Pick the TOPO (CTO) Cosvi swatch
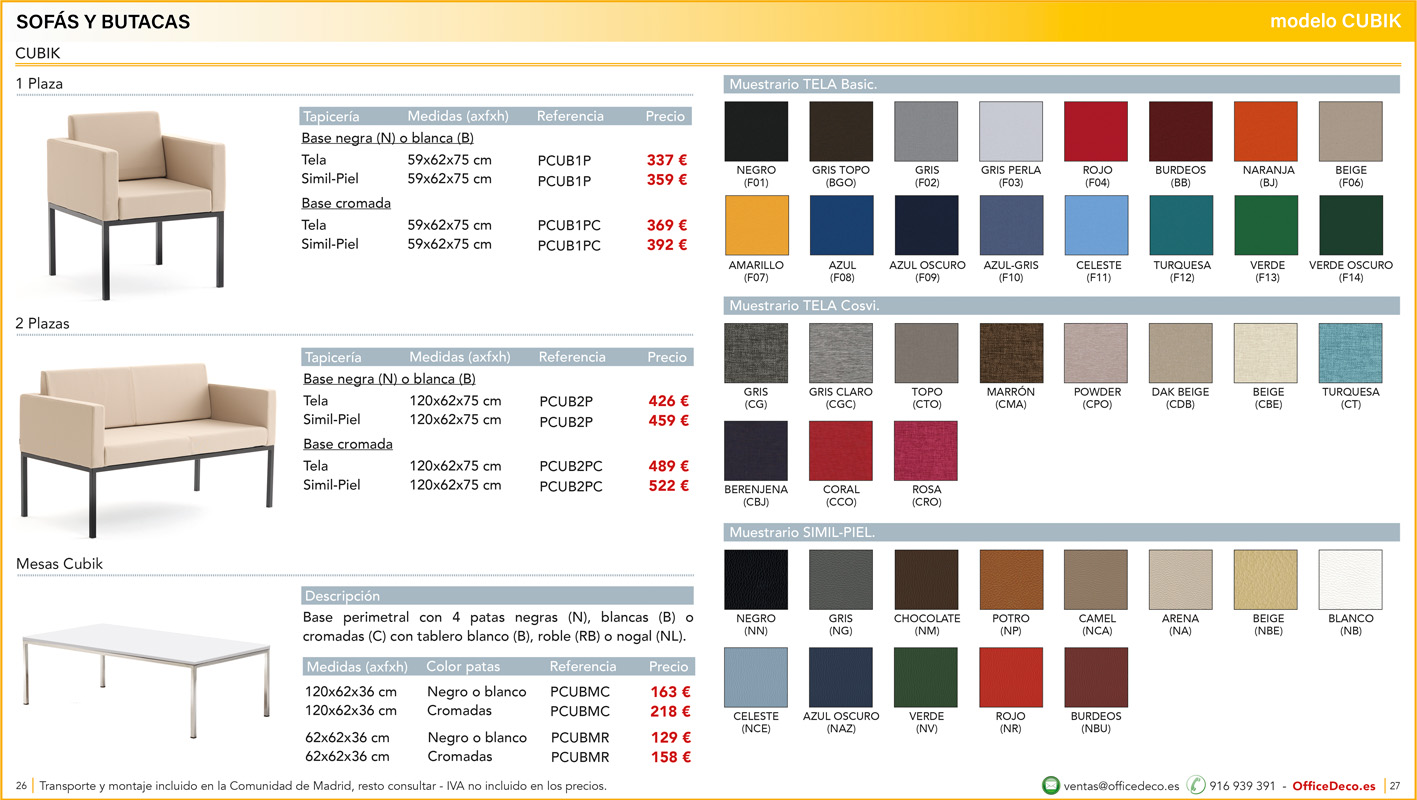Image resolution: width=1417 pixels, height=800 pixels. pos(926,353)
